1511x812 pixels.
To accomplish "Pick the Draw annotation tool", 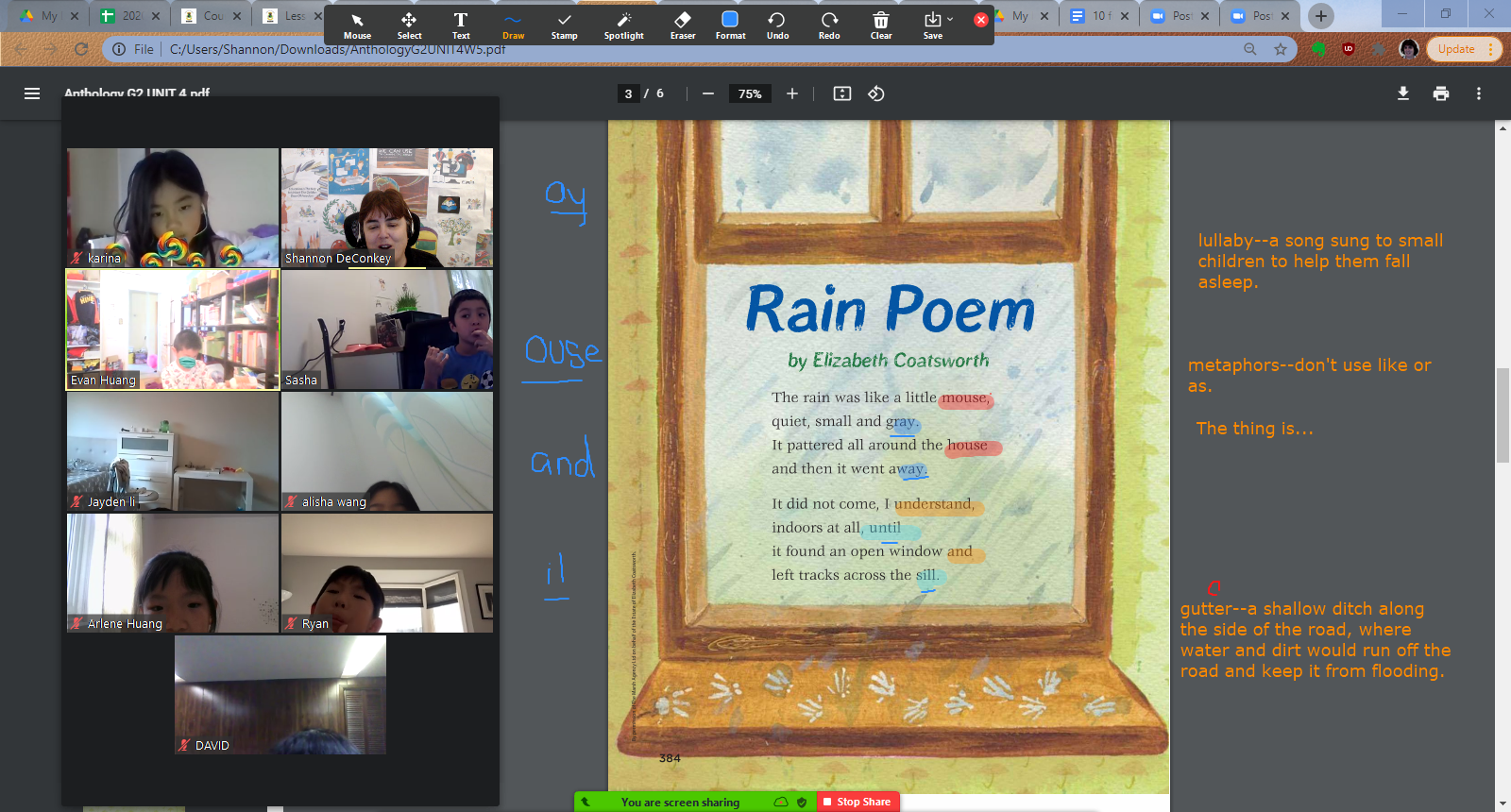I will pos(513,25).
